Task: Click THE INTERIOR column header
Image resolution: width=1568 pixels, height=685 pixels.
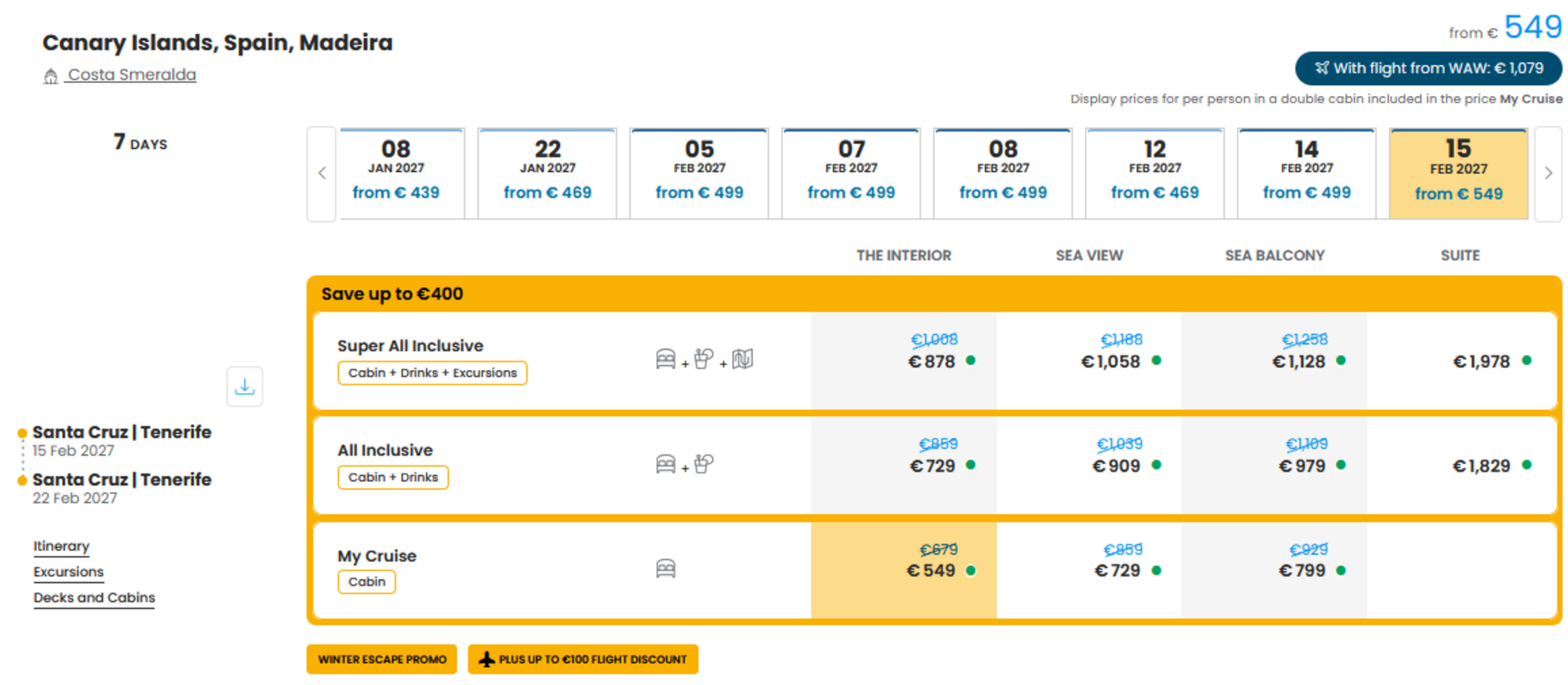Action: point(903,255)
